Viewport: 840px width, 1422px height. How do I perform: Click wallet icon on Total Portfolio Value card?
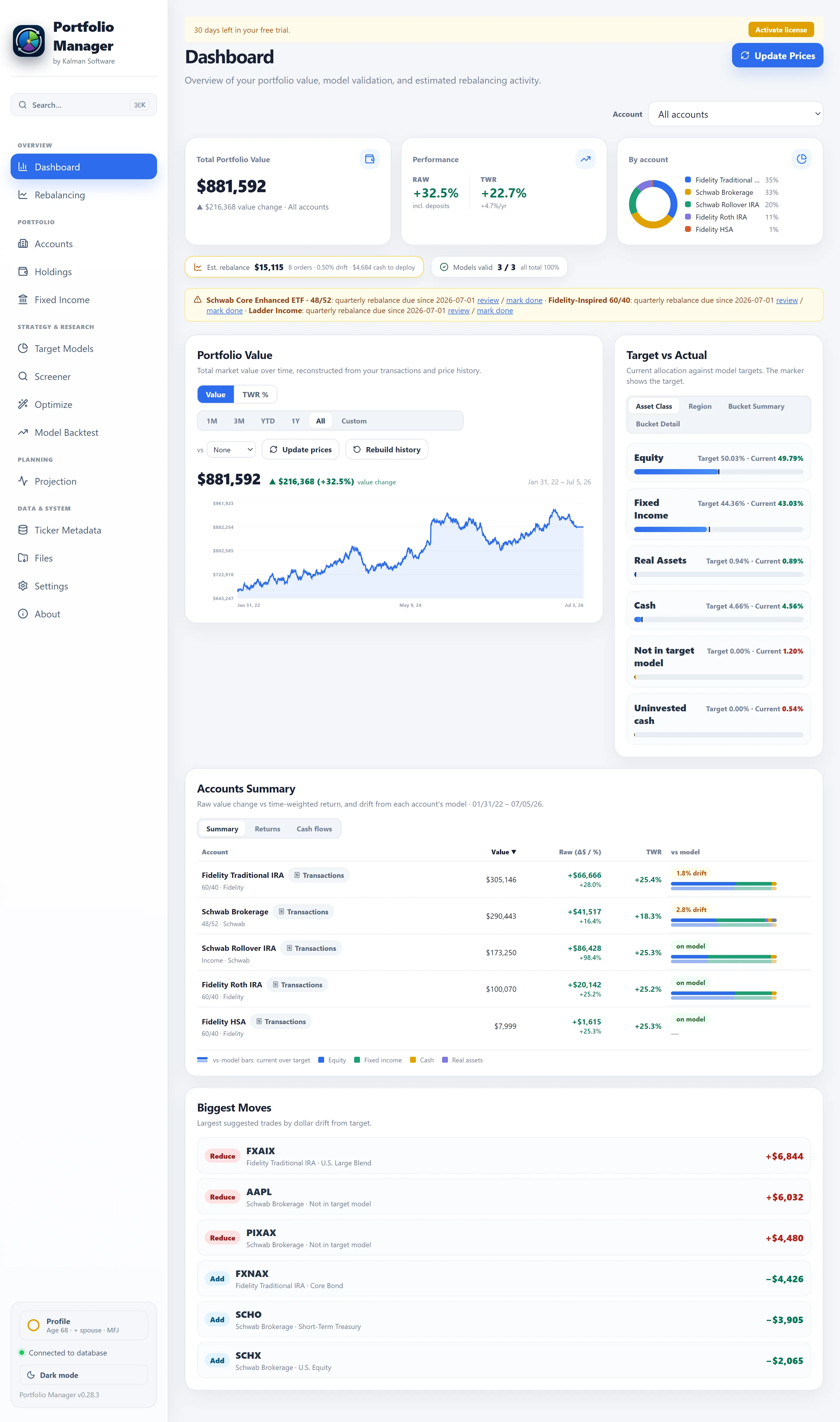(x=370, y=159)
